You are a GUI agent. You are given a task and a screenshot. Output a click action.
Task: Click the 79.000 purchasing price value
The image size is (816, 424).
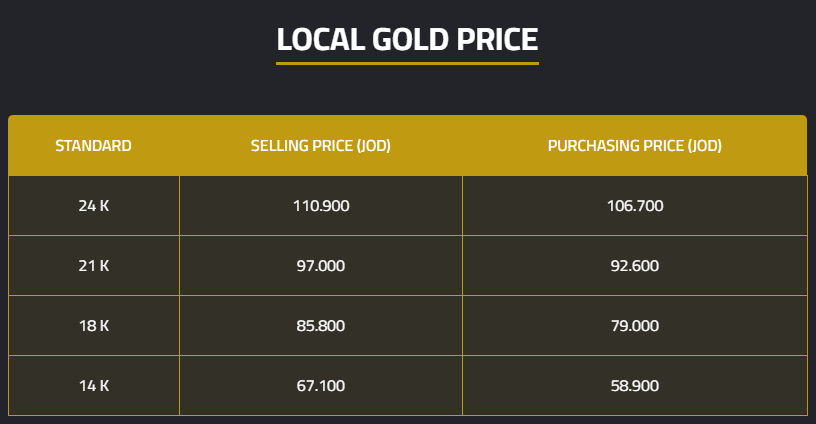(x=634, y=326)
